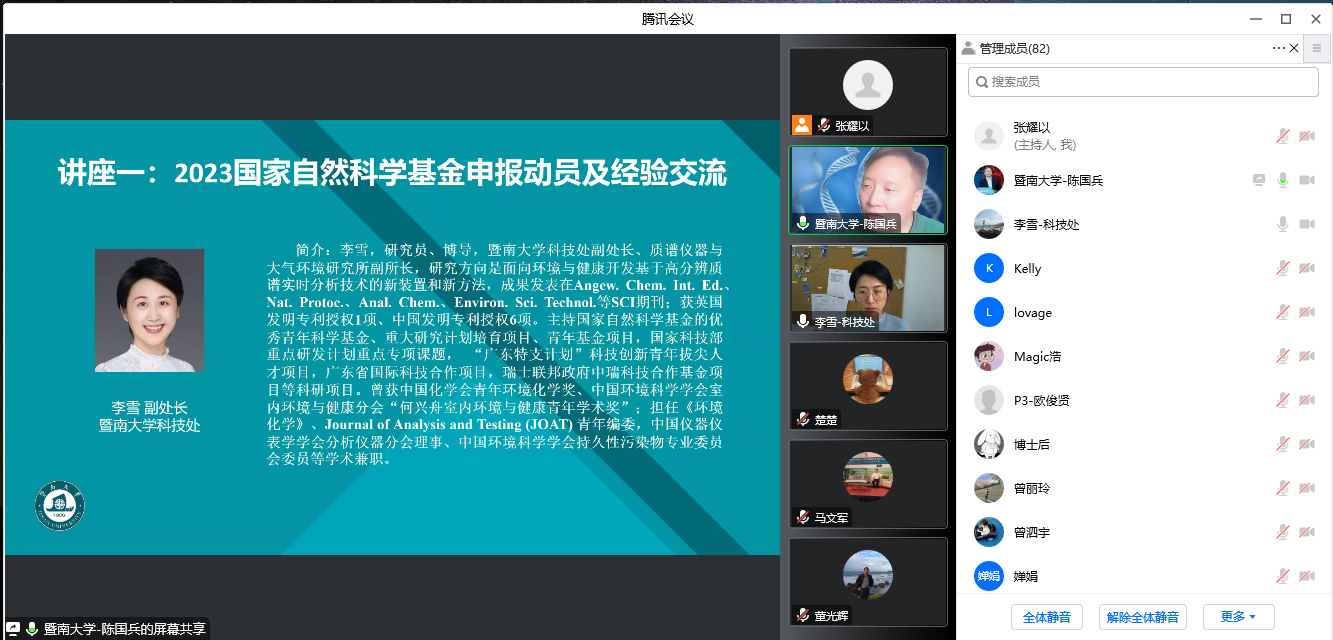The image size is (1333, 640).
Task: Open the 更多 dropdown at panel bottom
Action: (1238, 617)
